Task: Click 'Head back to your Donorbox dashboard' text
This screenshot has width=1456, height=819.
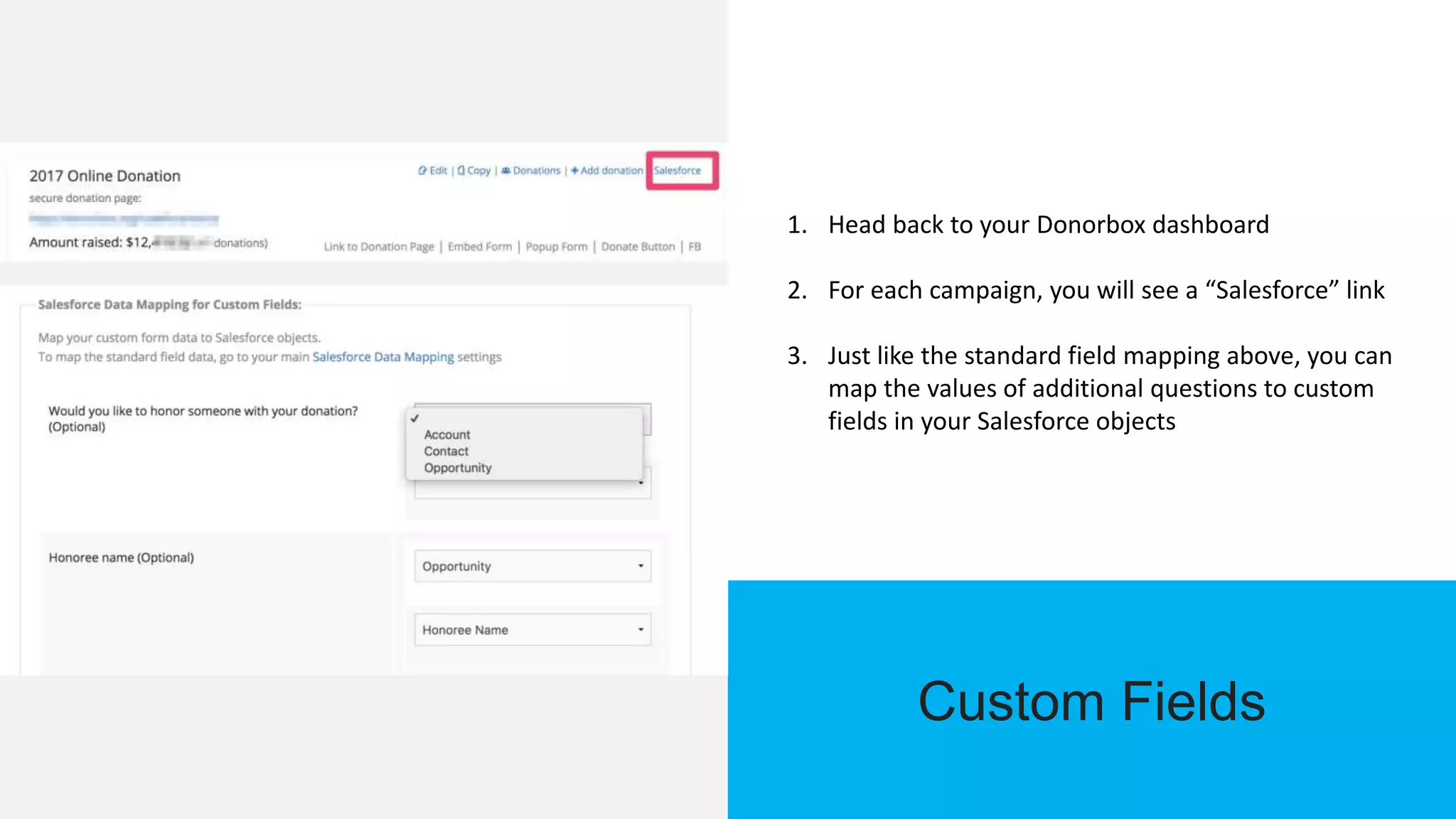Action: [x=1049, y=225]
